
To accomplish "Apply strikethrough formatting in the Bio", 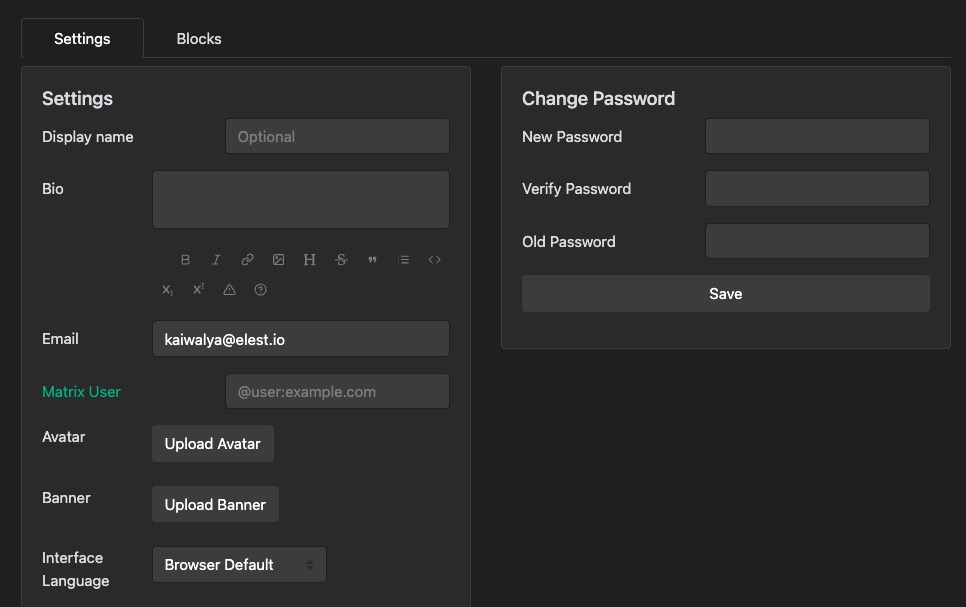I will [x=341, y=259].
